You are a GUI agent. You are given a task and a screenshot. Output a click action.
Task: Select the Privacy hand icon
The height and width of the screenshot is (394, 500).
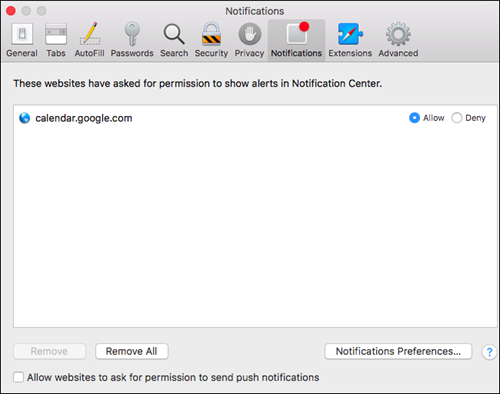pyautogui.click(x=249, y=40)
